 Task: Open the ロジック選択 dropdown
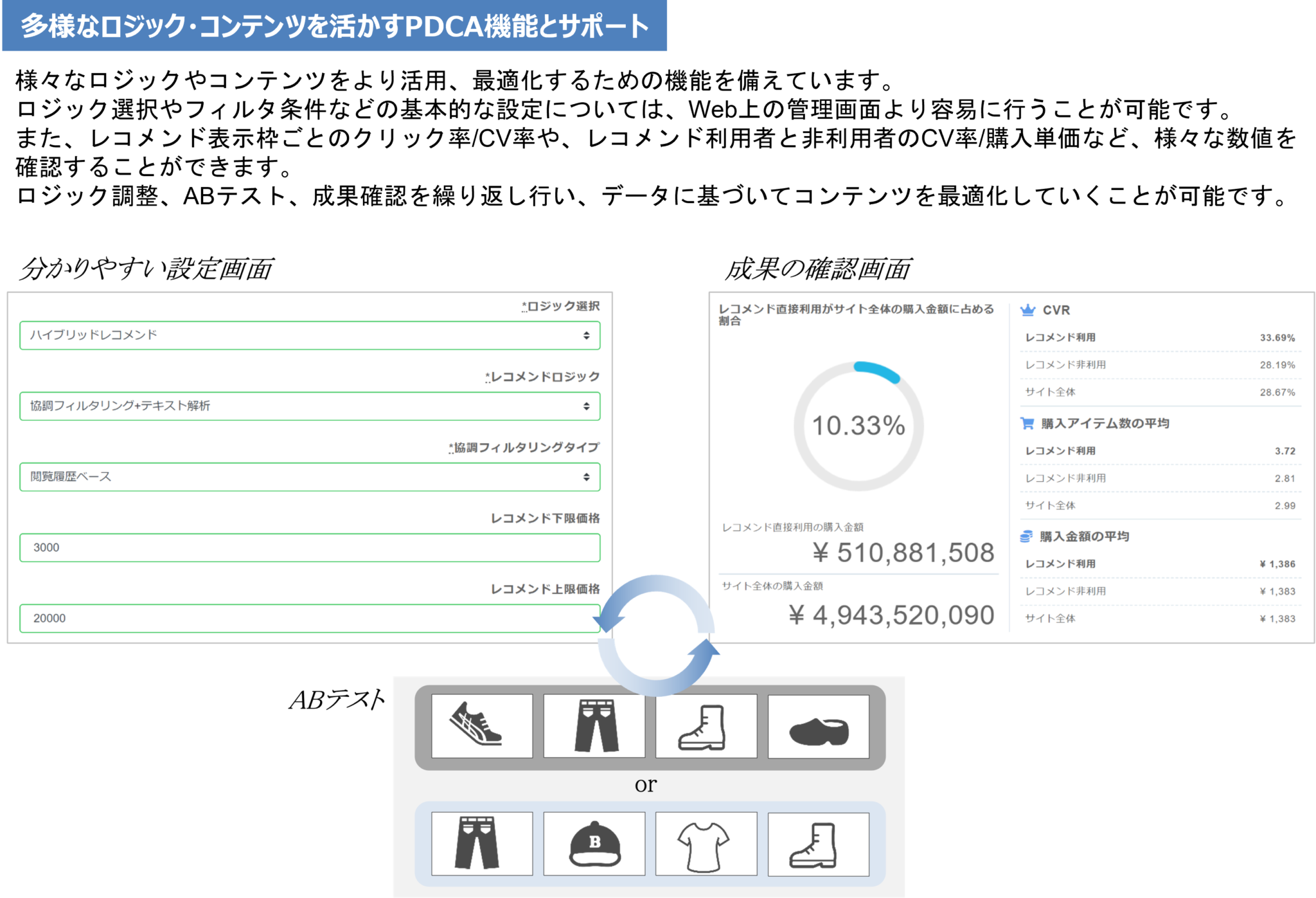coord(310,335)
